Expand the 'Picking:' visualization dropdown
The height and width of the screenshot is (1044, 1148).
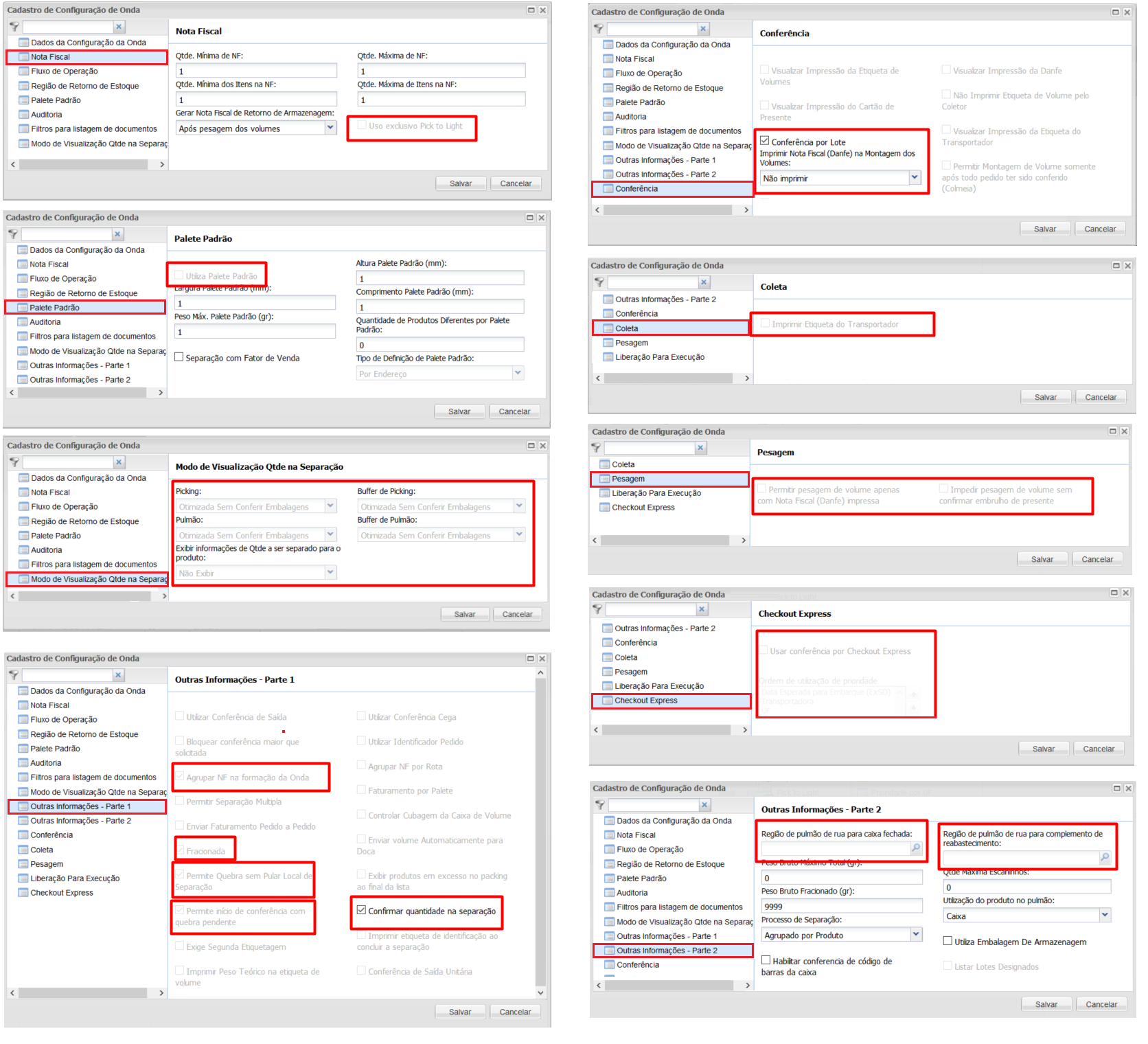click(x=330, y=506)
